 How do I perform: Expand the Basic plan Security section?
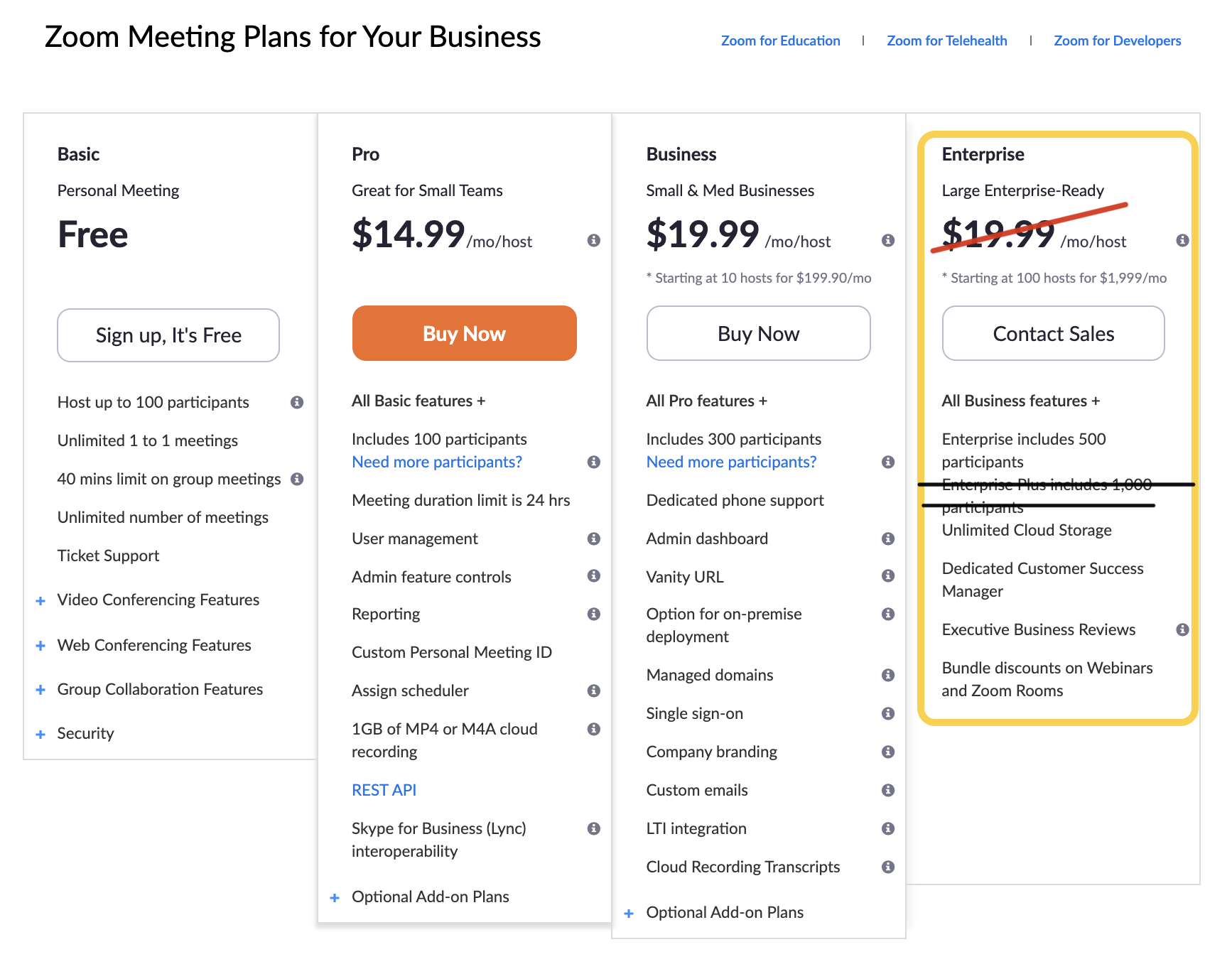(x=41, y=734)
